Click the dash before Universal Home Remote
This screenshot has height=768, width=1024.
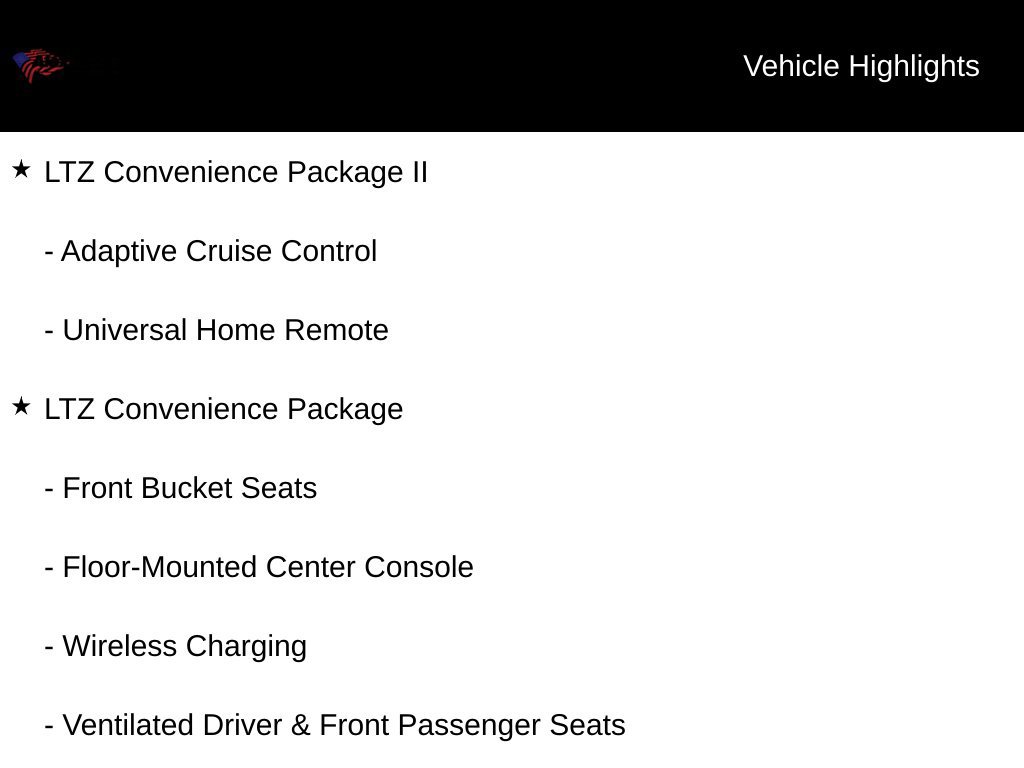49,332
